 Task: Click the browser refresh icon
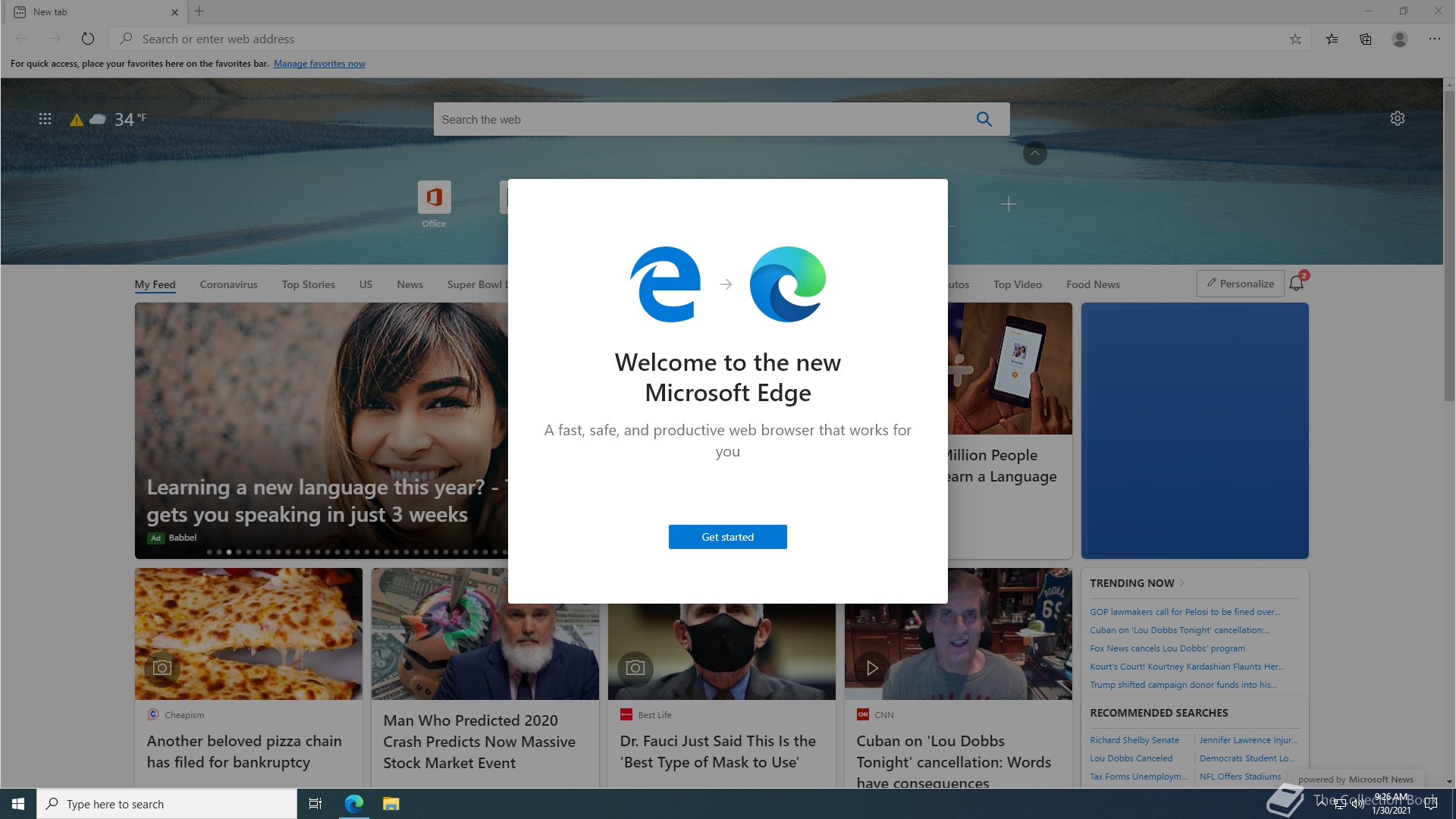coord(88,39)
